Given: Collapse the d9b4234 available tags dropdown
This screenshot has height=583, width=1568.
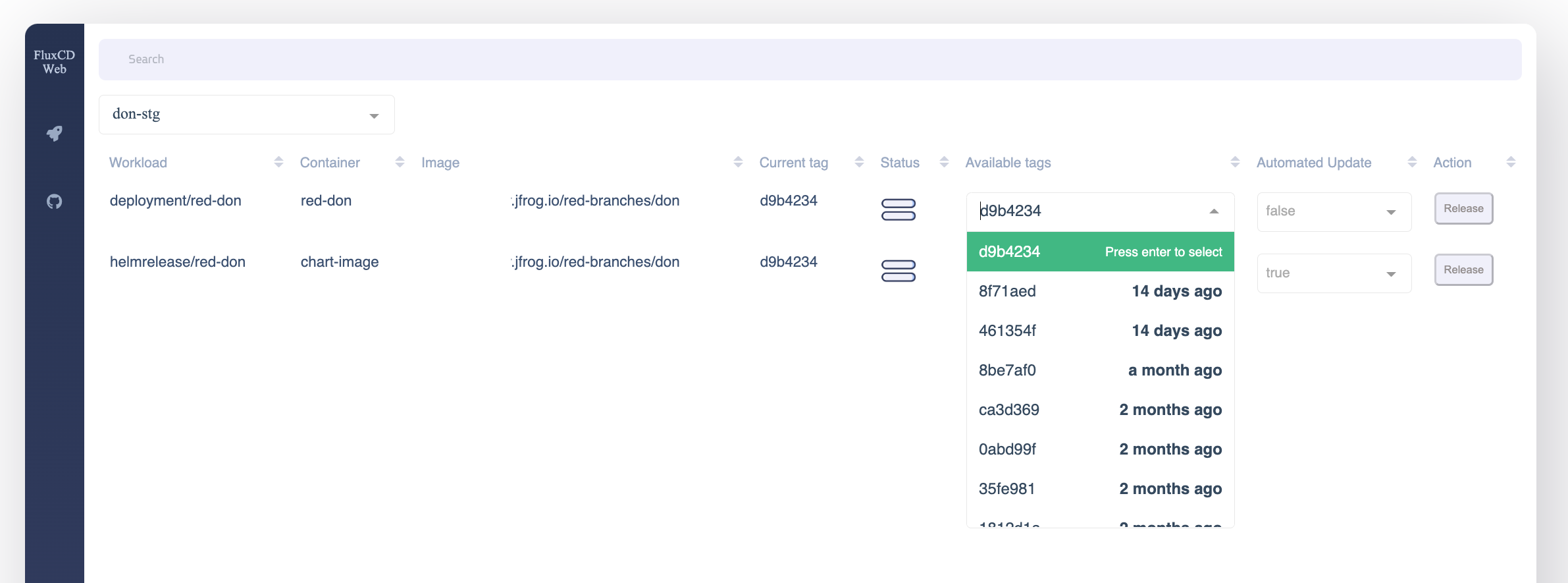Looking at the screenshot, I should [x=1214, y=211].
